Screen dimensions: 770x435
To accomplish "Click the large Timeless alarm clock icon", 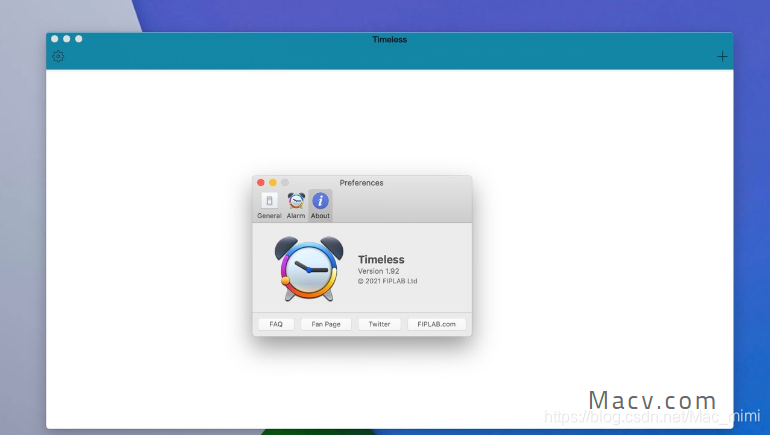I will pyautogui.click(x=309, y=269).
